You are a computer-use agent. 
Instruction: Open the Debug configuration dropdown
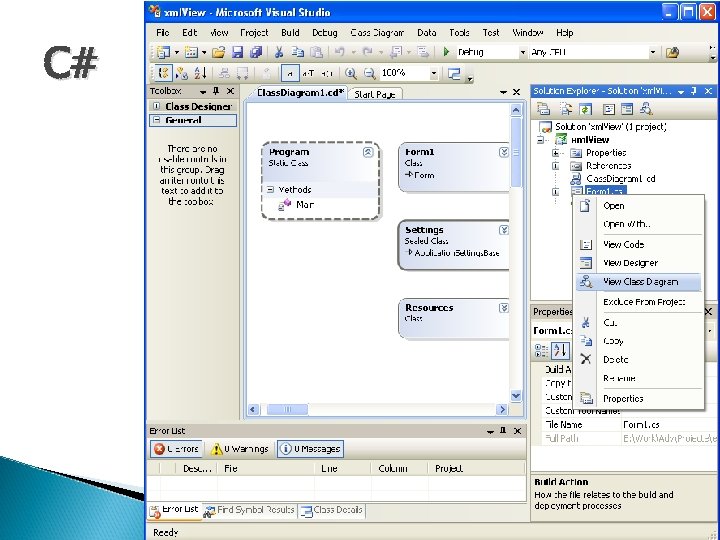click(x=522, y=52)
